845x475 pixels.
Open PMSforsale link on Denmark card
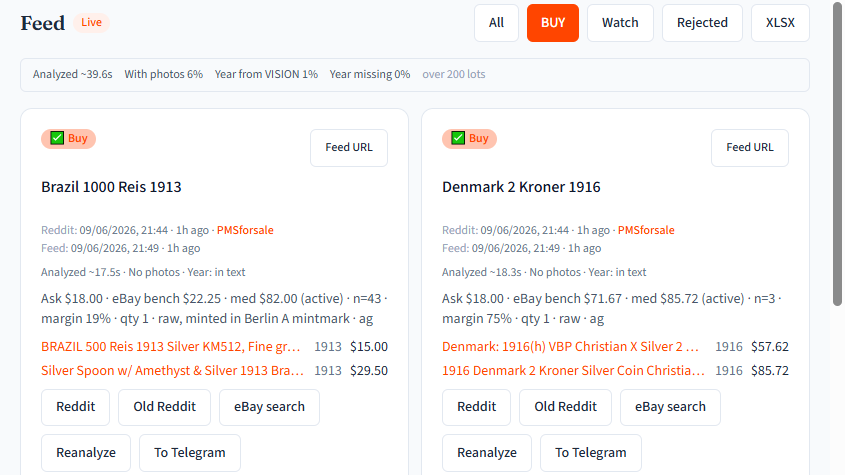(x=646, y=230)
